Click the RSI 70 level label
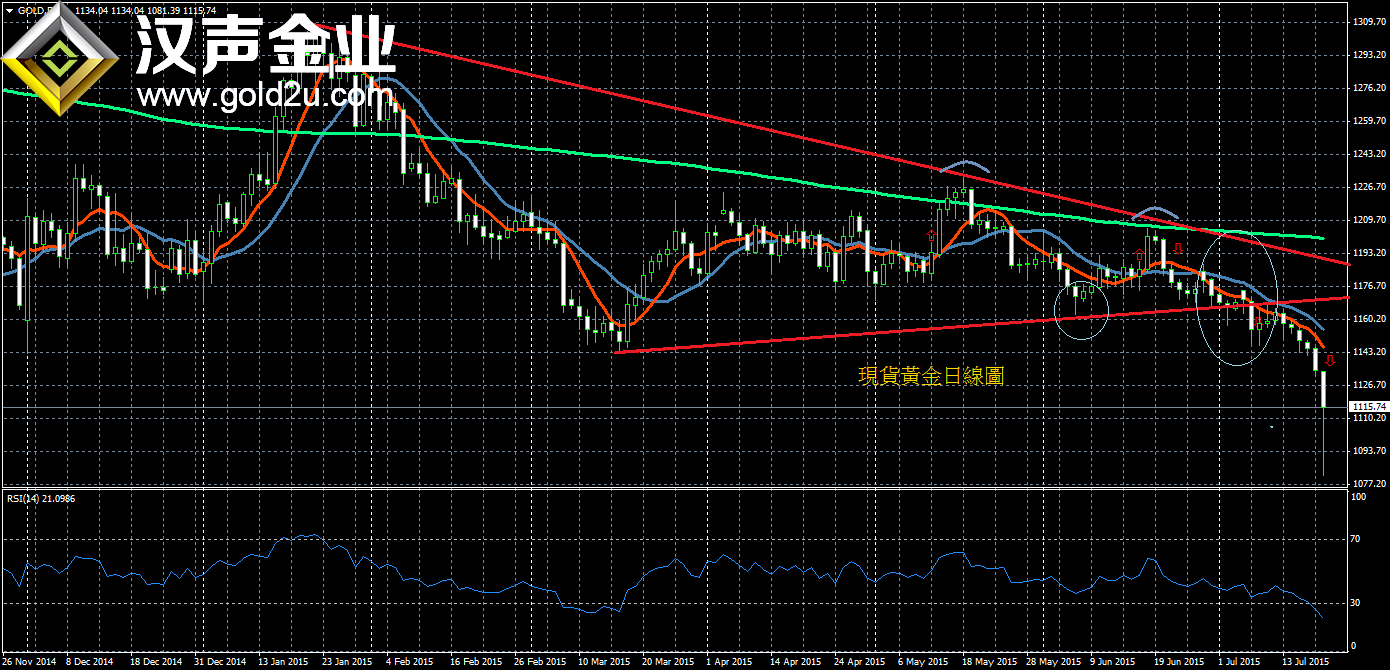Screen dimensions: 1390x670 point(1355,539)
